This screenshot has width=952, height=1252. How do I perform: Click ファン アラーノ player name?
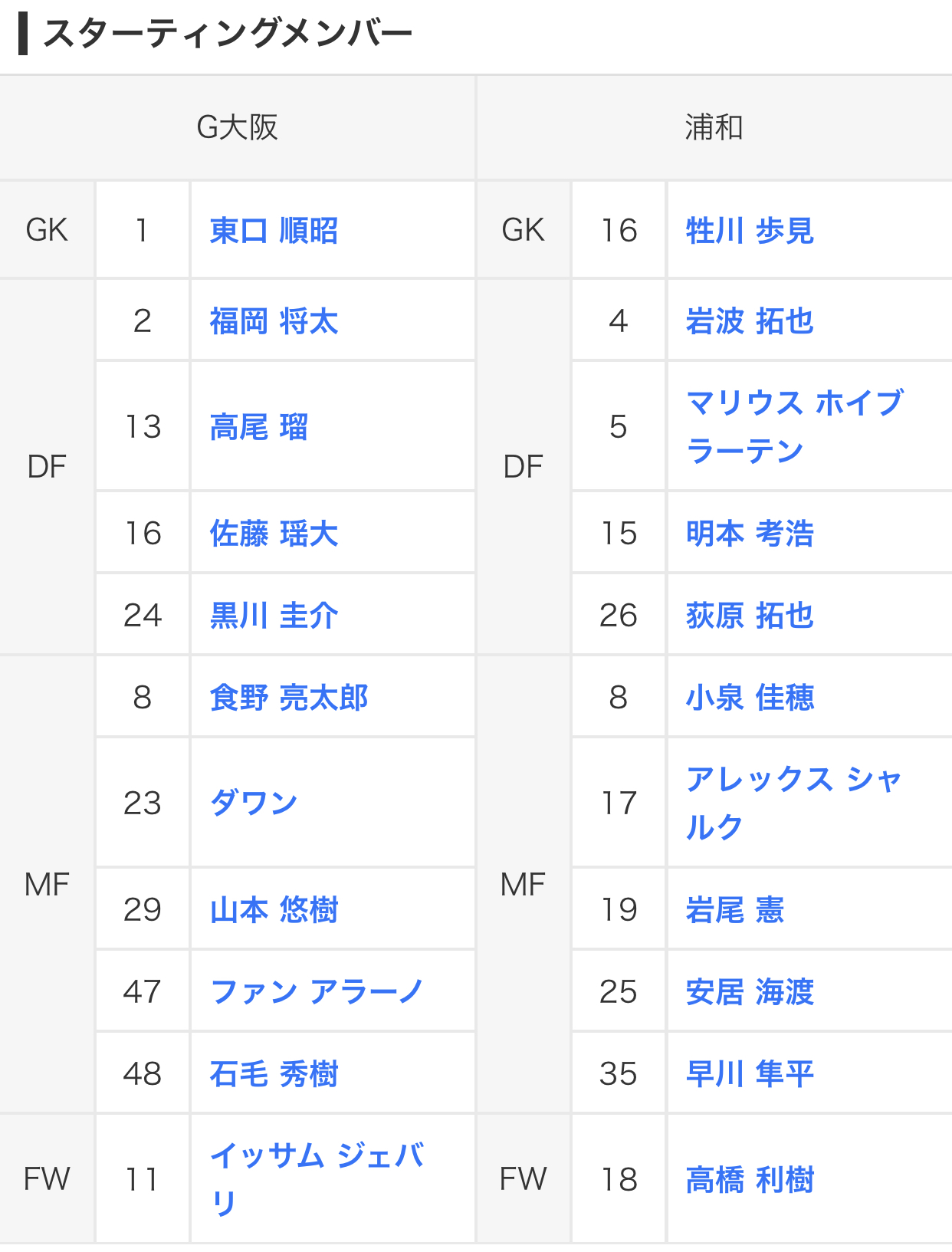click(316, 992)
